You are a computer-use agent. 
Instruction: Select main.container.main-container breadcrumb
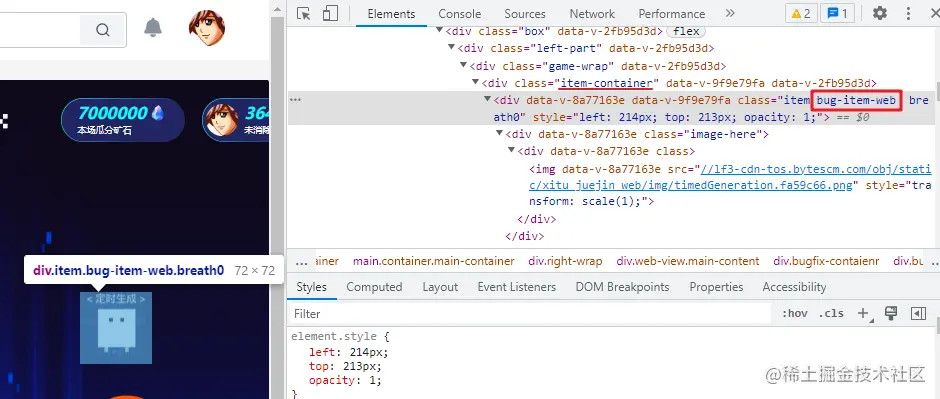433,261
